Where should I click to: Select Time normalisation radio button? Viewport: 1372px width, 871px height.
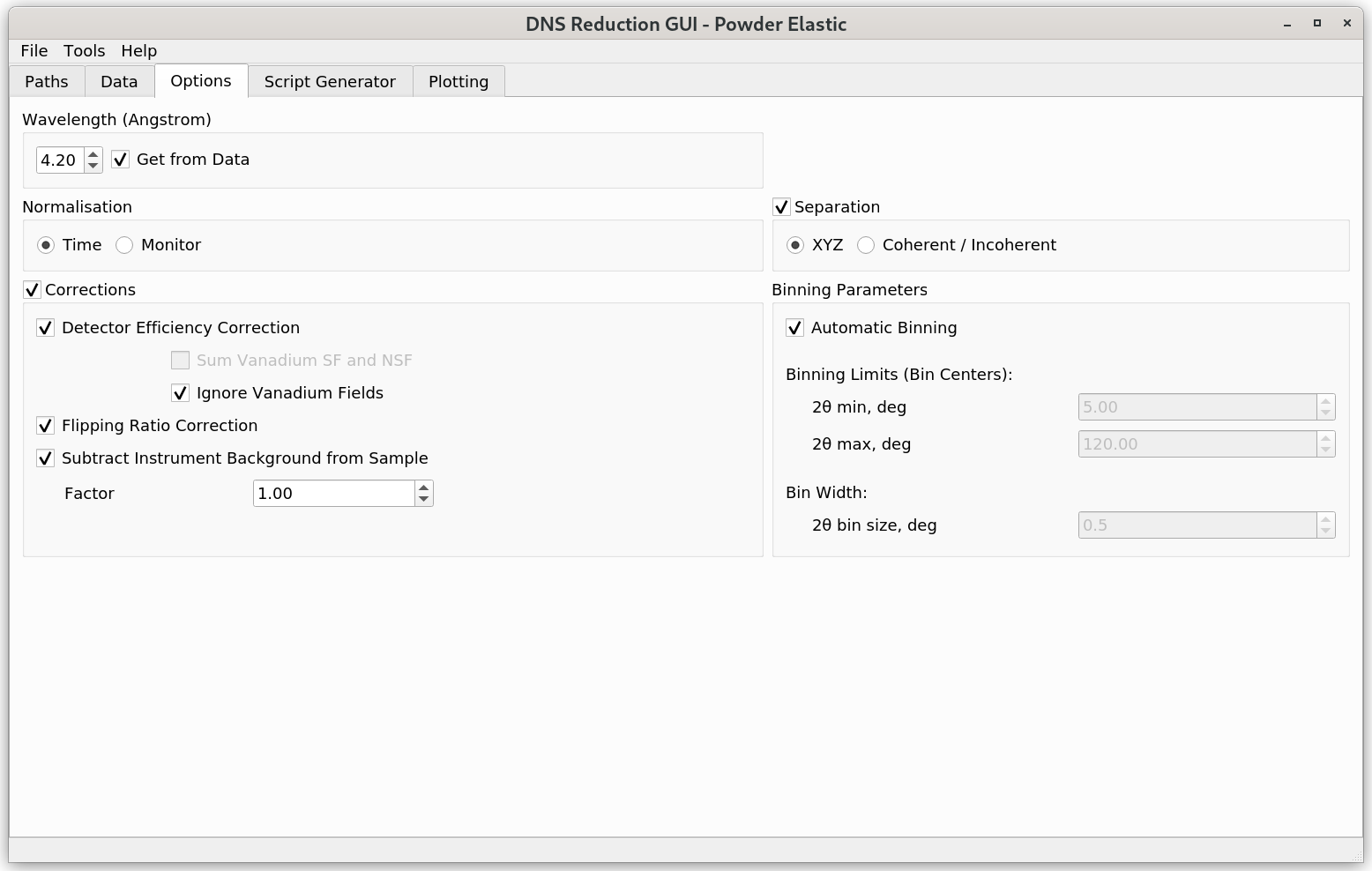(46, 245)
